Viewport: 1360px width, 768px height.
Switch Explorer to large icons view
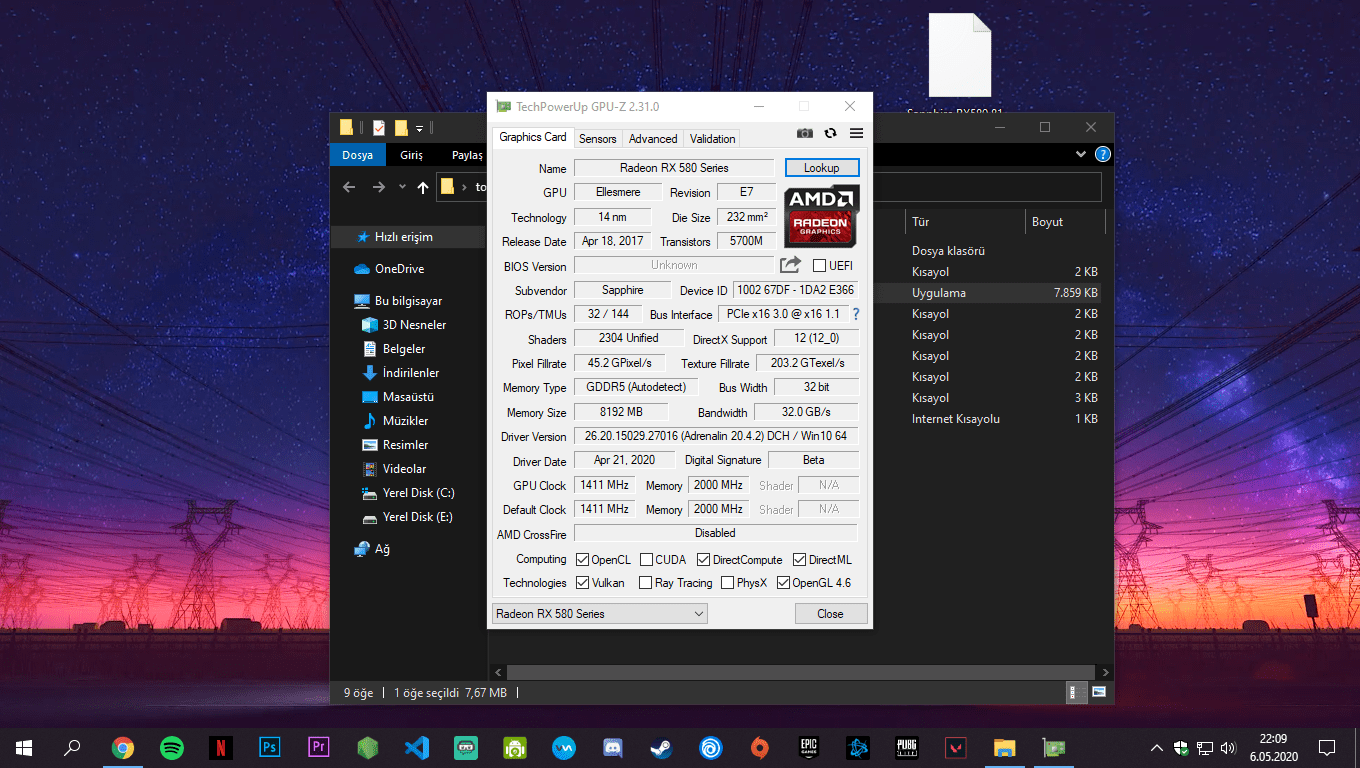1099,692
